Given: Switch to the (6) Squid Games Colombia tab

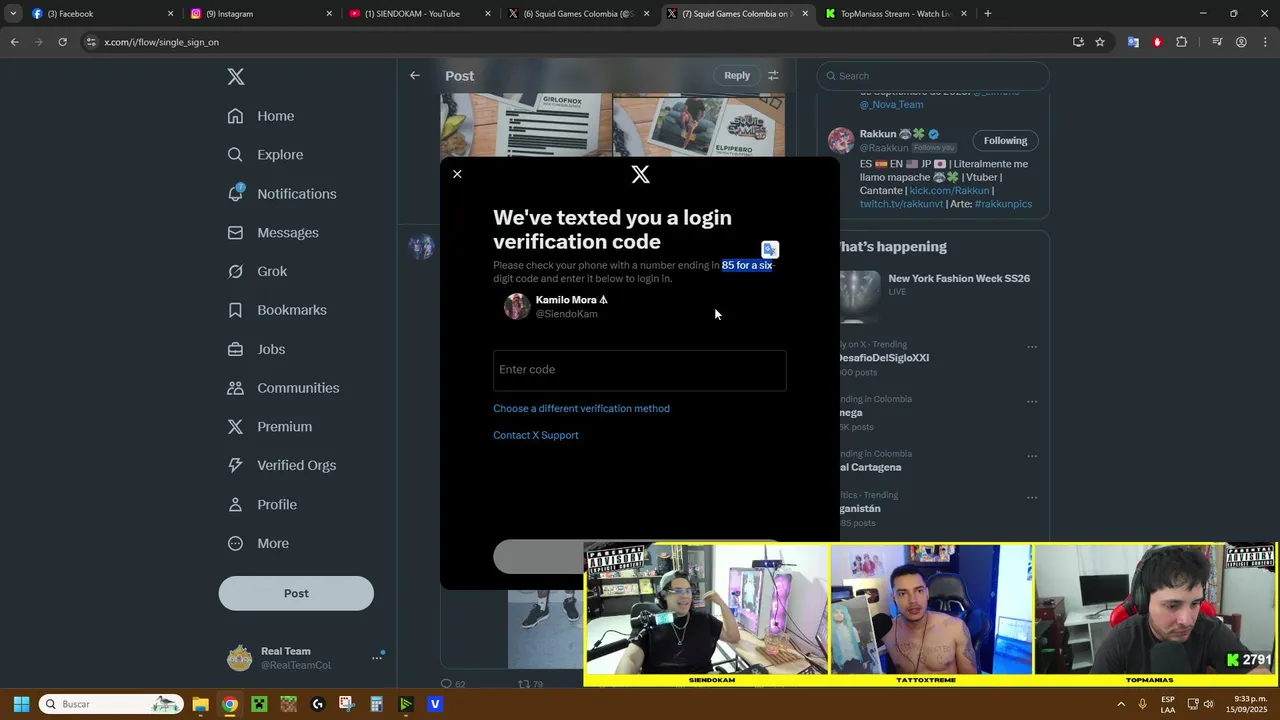Looking at the screenshot, I should pos(578,14).
